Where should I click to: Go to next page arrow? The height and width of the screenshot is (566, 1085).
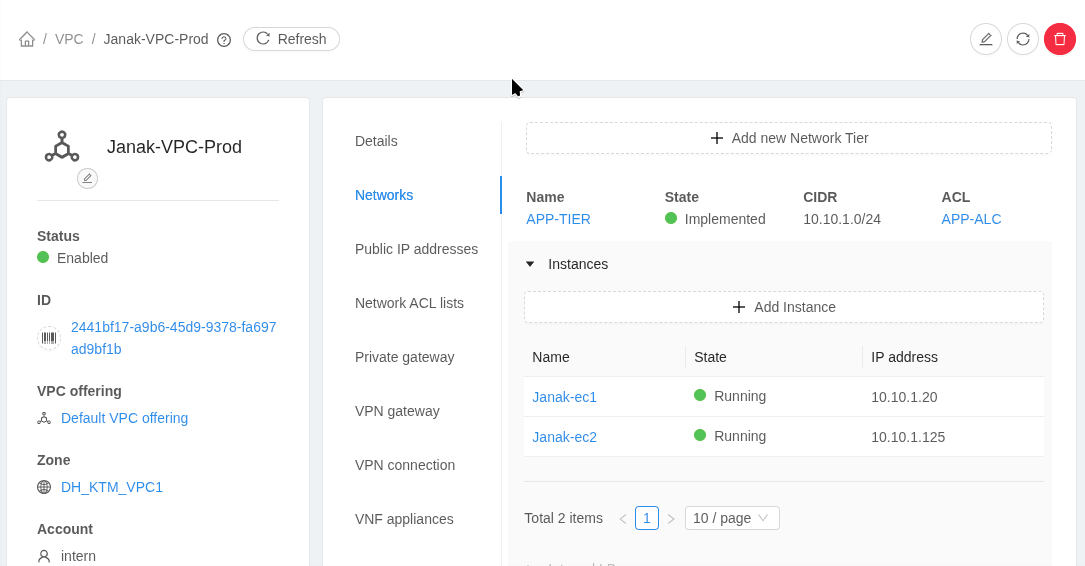click(671, 519)
